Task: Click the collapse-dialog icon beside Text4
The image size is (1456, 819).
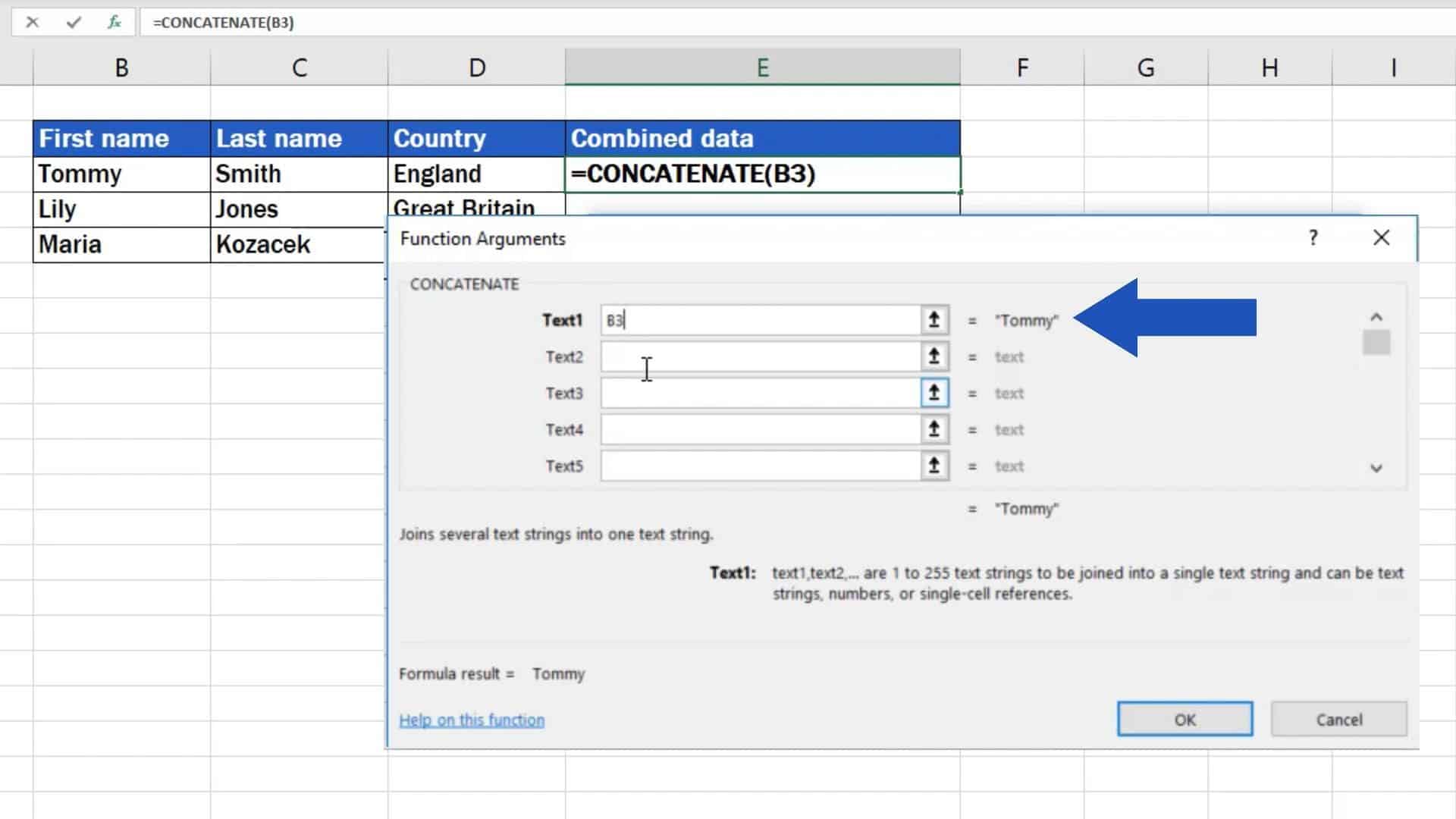Action: click(x=934, y=429)
